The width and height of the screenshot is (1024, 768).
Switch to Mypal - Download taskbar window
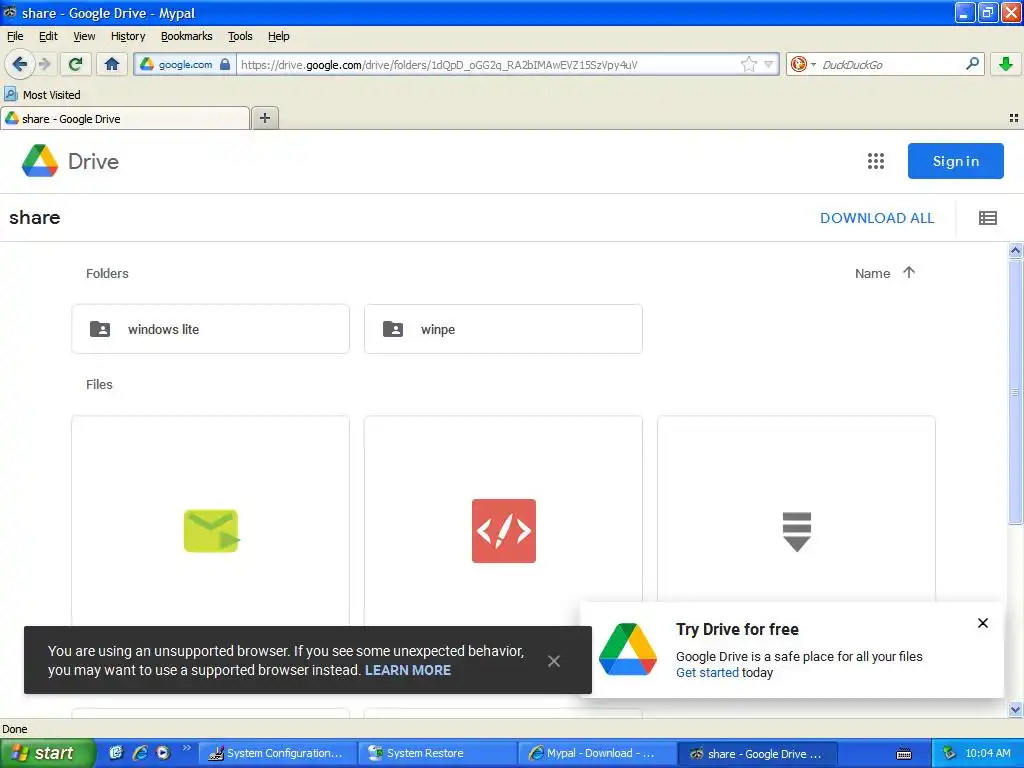point(597,754)
